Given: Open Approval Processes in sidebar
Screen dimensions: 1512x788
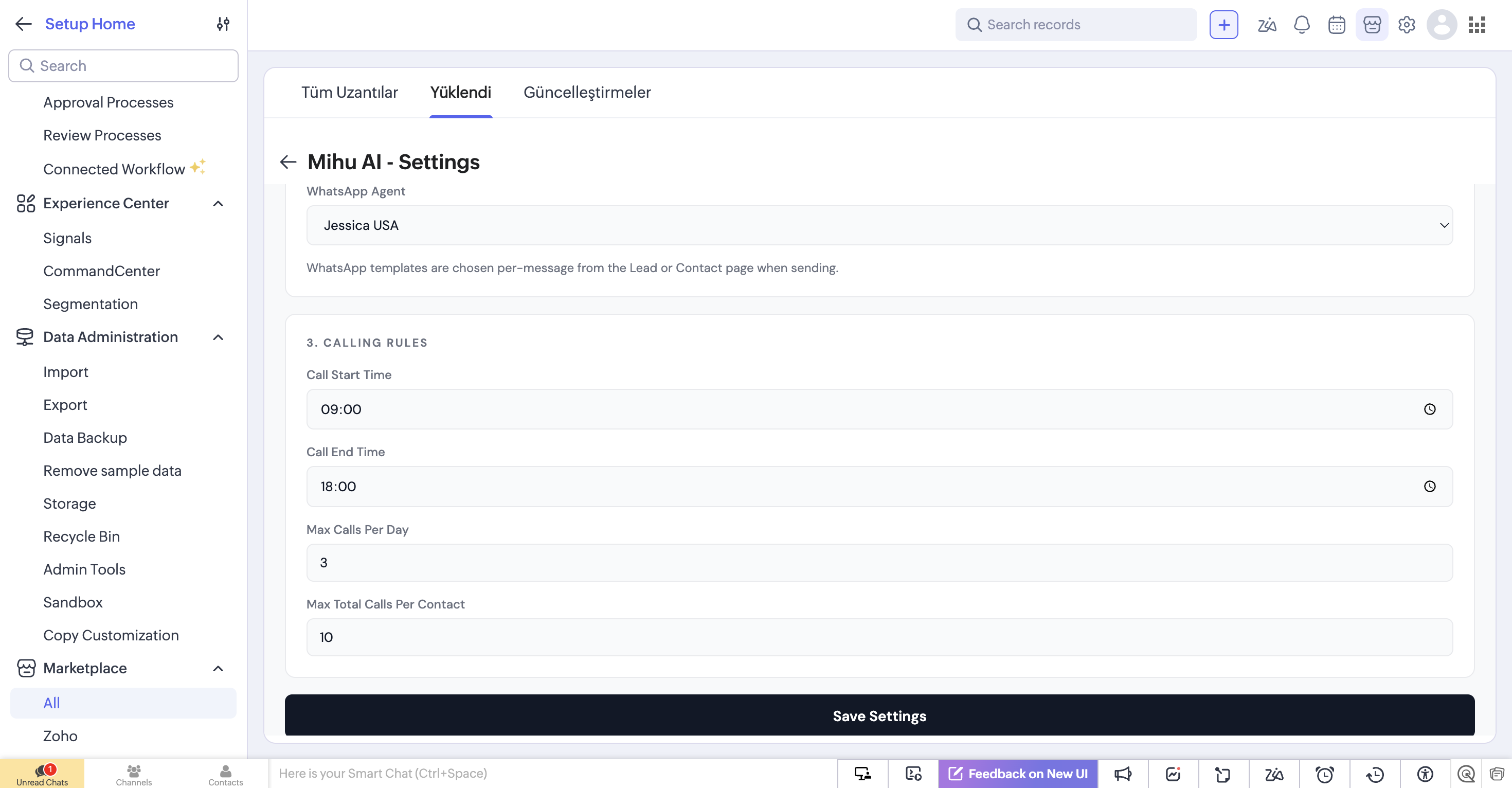Looking at the screenshot, I should point(109,102).
